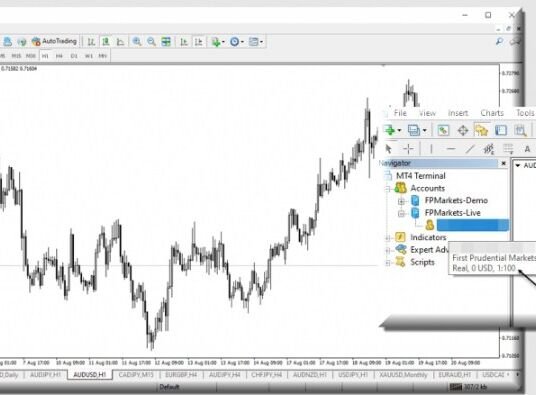Select MT4 Terminal in Navigator tree
The height and width of the screenshot is (395, 536).
(x=420, y=176)
